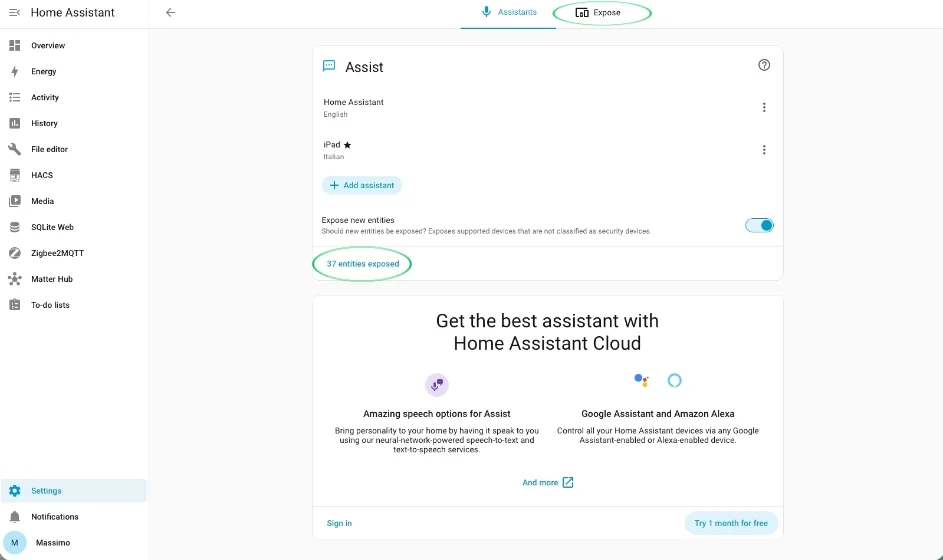Click the 'Get the best assistant' heading
Screen dimensions: 943x560
pos(547,332)
